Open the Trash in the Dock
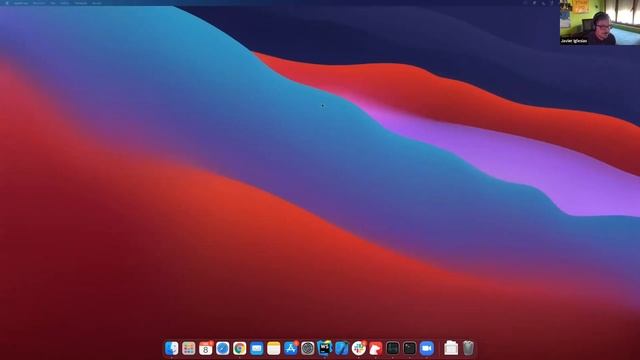The image size is (640, 360). (x=468, y=348)
